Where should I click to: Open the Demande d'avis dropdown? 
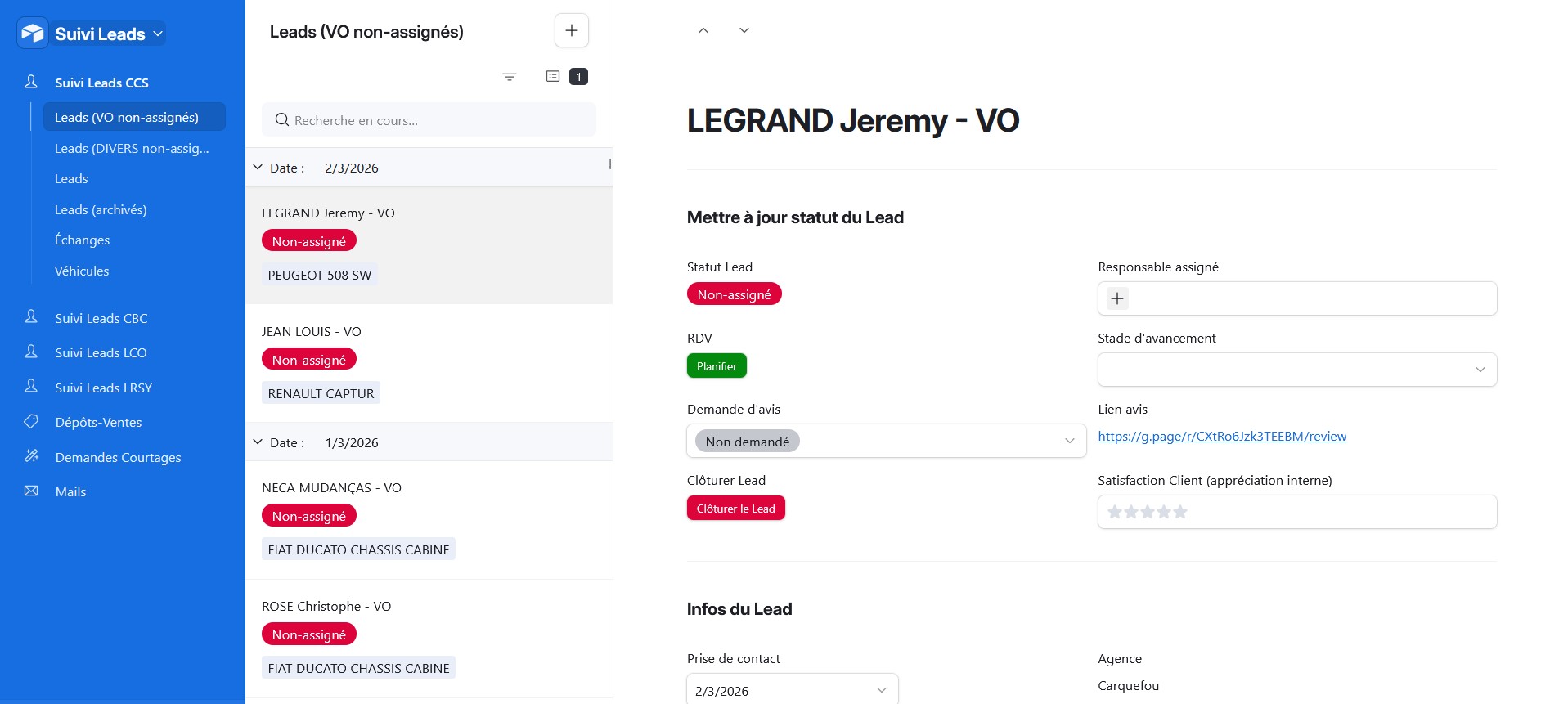pyautogui.click(x=886, y=442)
